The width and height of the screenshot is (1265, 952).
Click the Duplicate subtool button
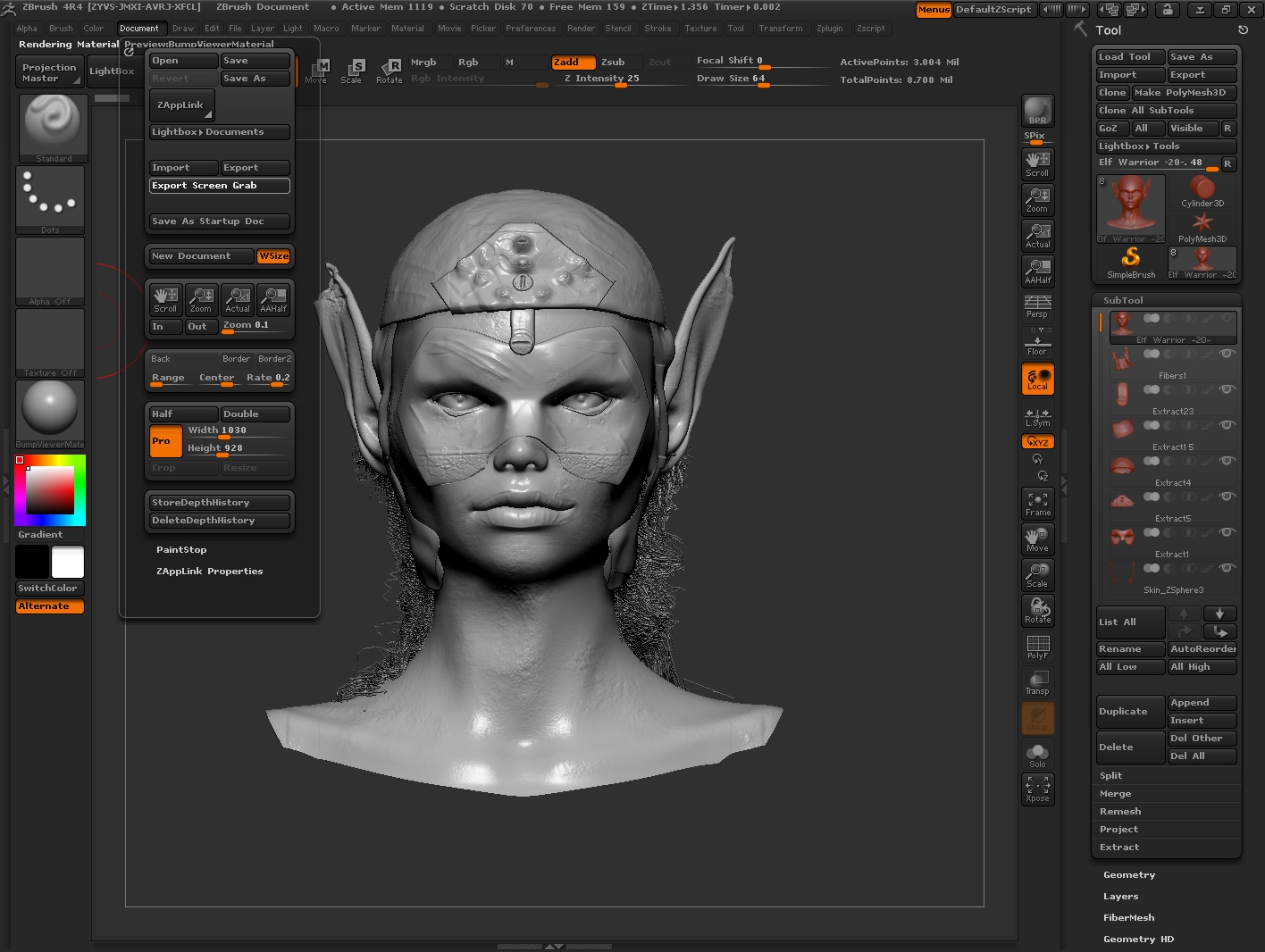click(1131, 712)
